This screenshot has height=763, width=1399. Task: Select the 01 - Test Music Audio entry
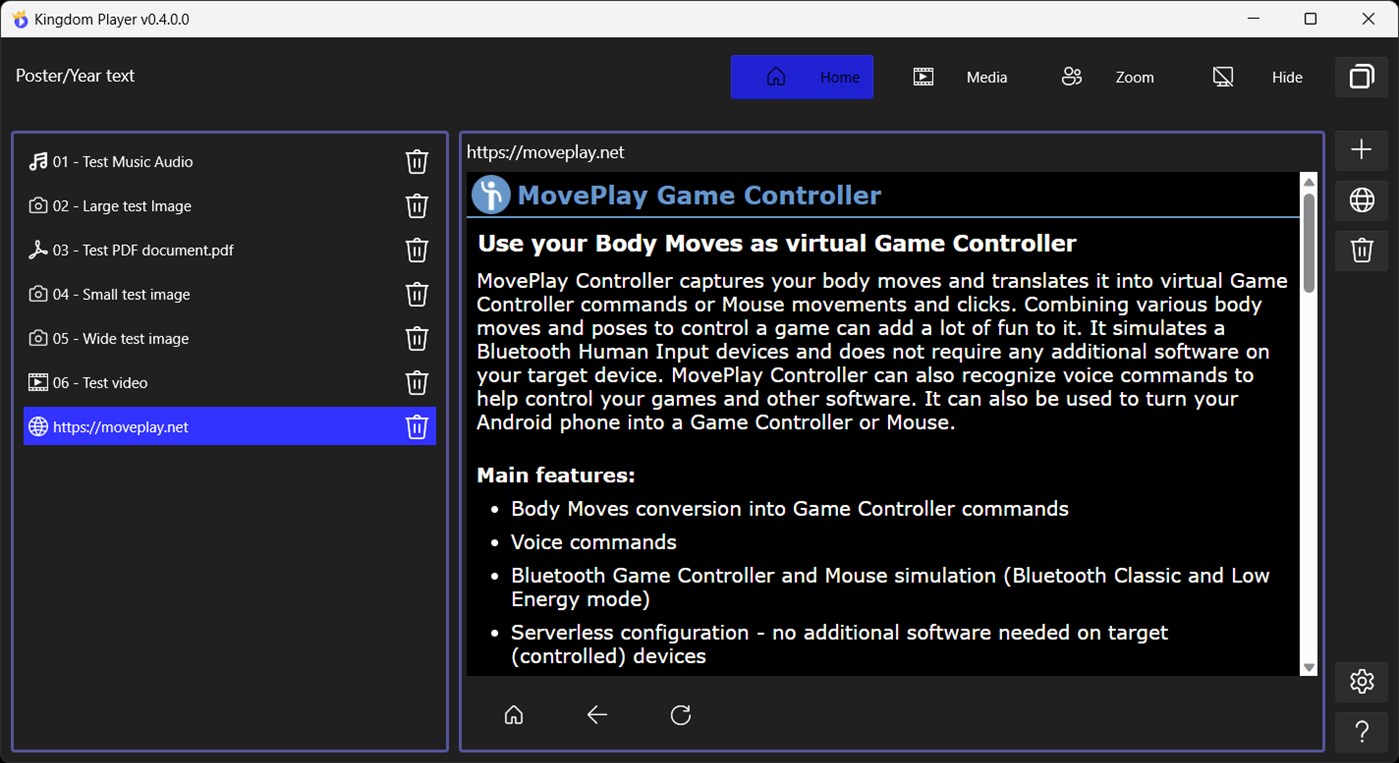coord(230,162)
